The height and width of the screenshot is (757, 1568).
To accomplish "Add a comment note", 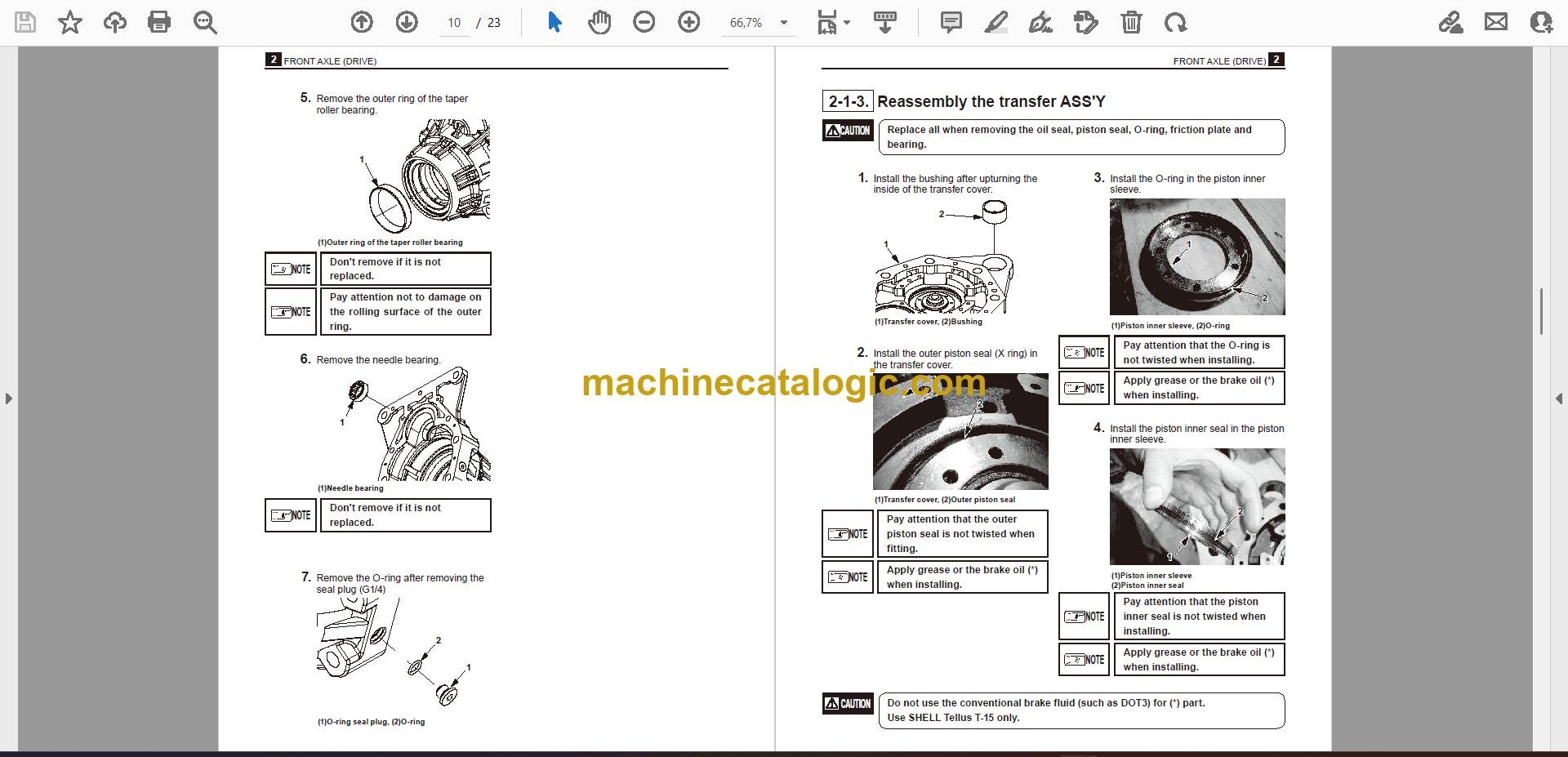I will [951, 22].
